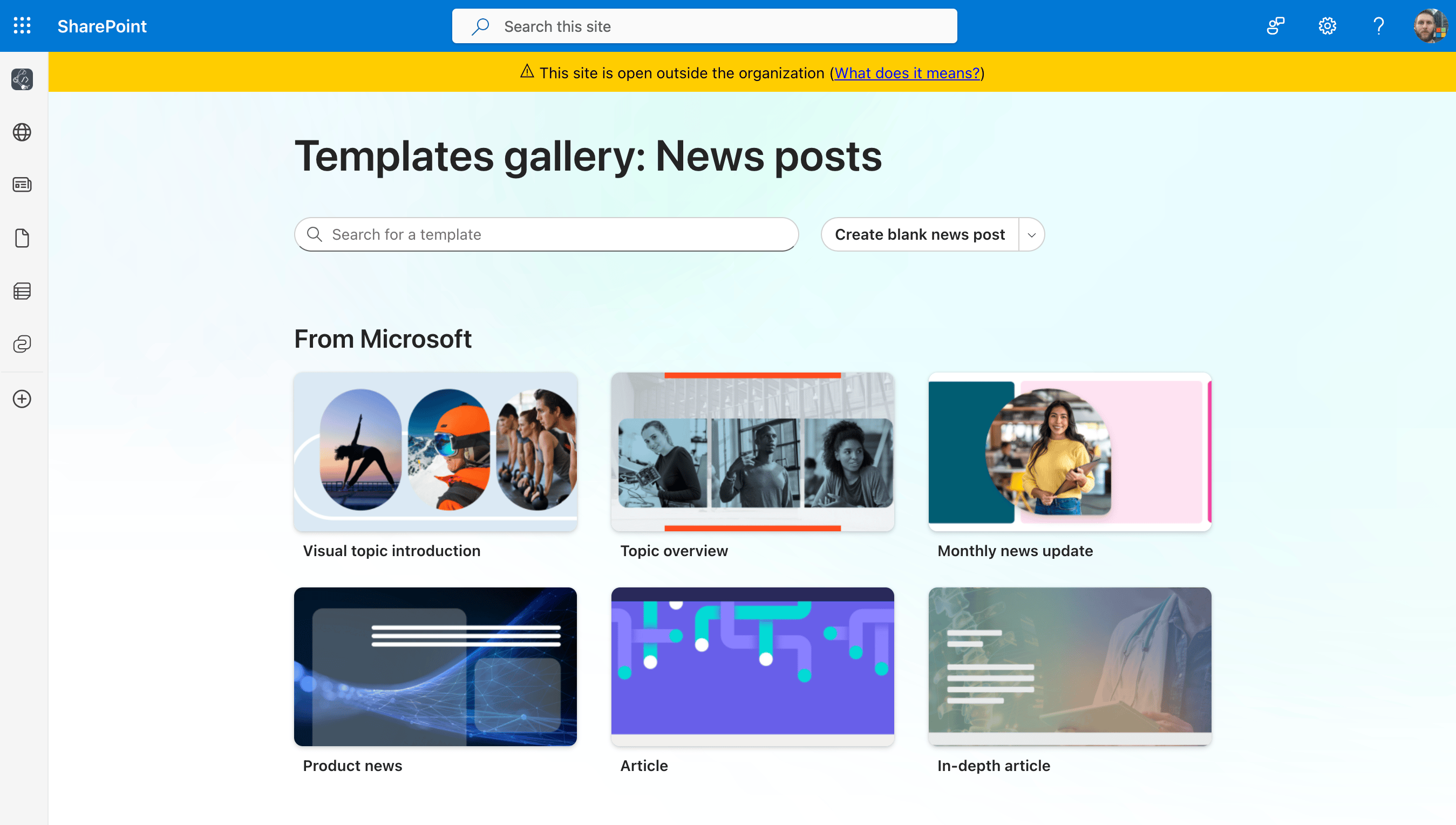Viewport: 1456px width, 825px height.
Task: Select the Visual topic introduction template thumbnail
Action: tap(436, 451)
